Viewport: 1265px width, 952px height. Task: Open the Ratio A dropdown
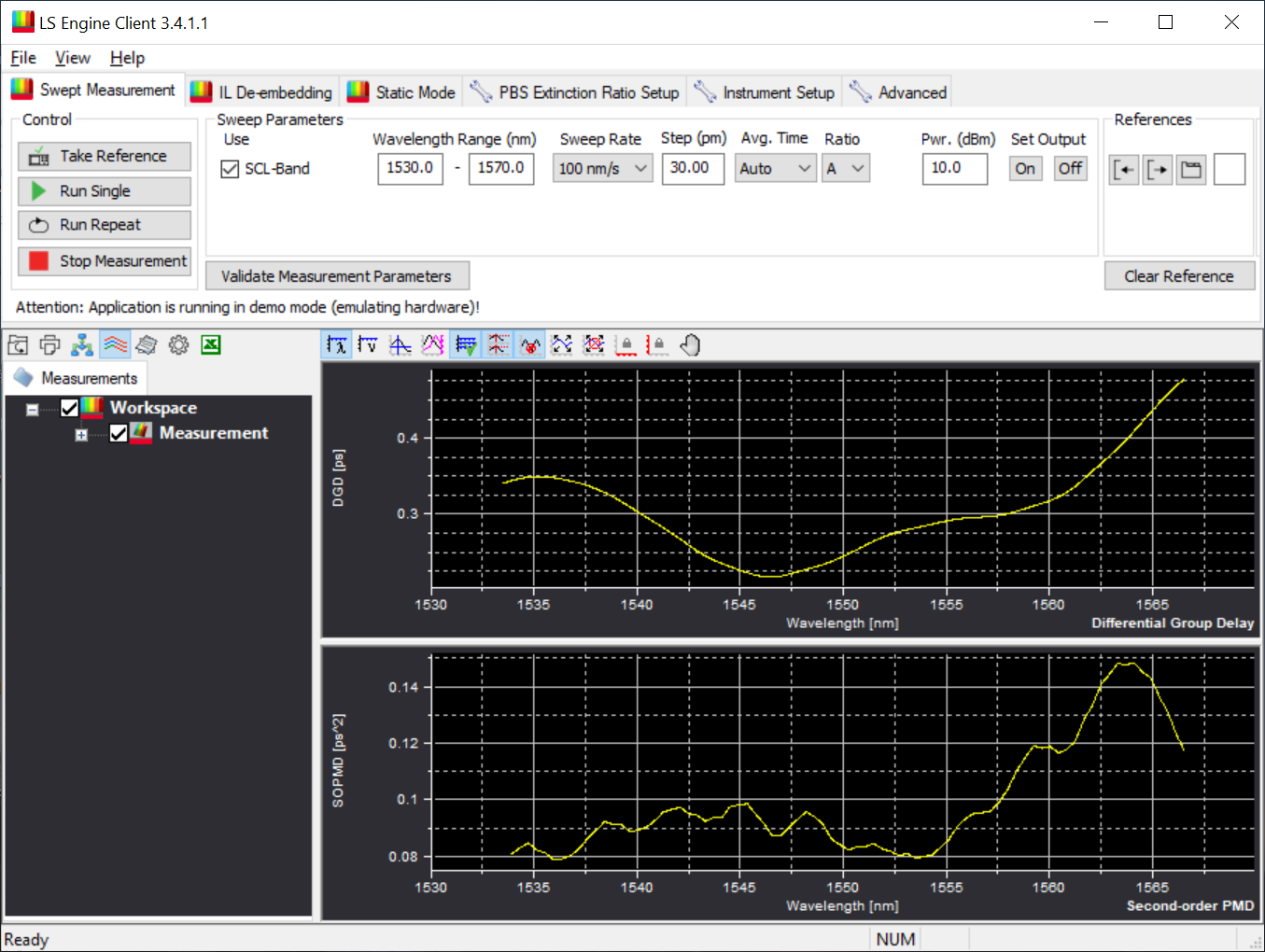click(x=846, y=169)
